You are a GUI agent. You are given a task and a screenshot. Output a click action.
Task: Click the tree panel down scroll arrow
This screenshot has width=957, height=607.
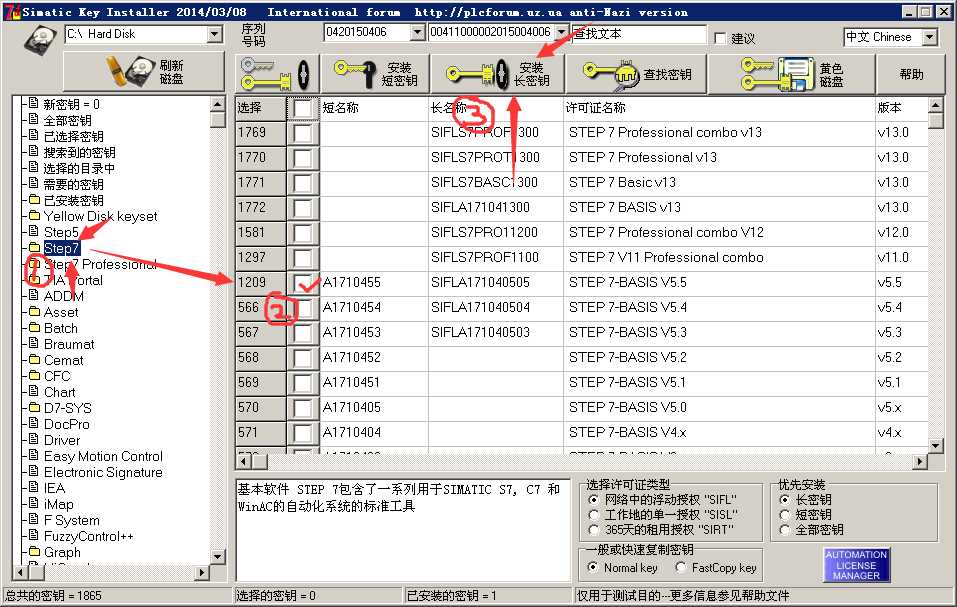(218, 556)
